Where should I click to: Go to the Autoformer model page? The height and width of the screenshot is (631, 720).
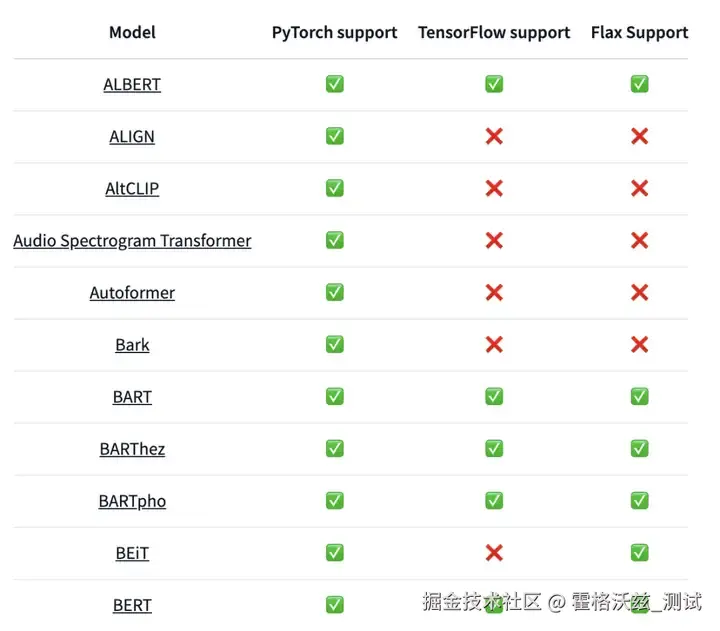[132, 293]
